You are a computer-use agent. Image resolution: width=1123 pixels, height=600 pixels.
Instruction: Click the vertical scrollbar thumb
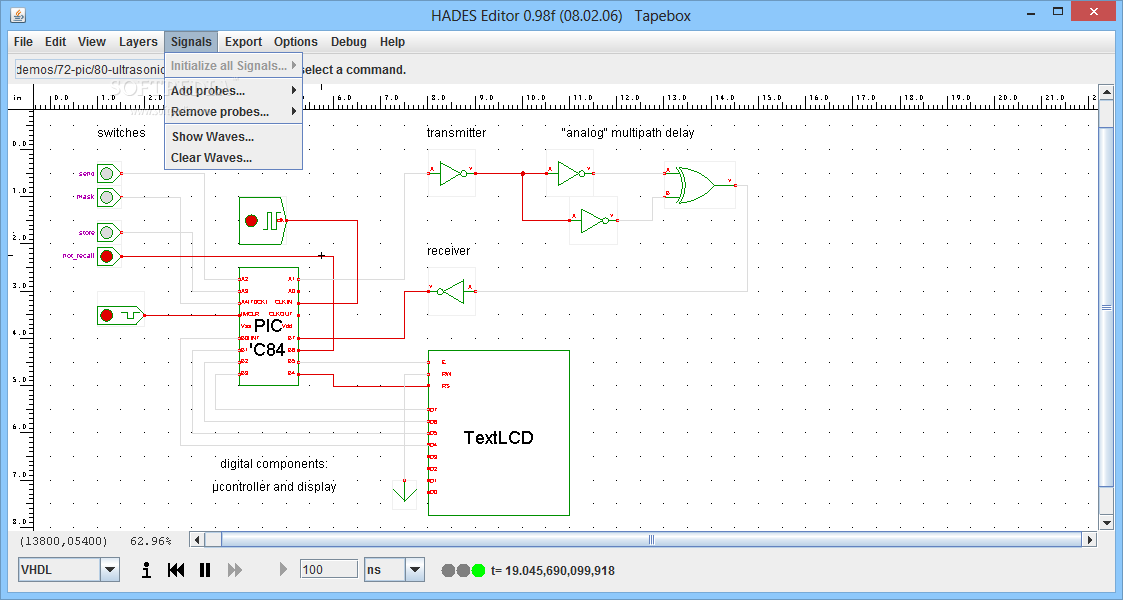tap(1107, 308)
